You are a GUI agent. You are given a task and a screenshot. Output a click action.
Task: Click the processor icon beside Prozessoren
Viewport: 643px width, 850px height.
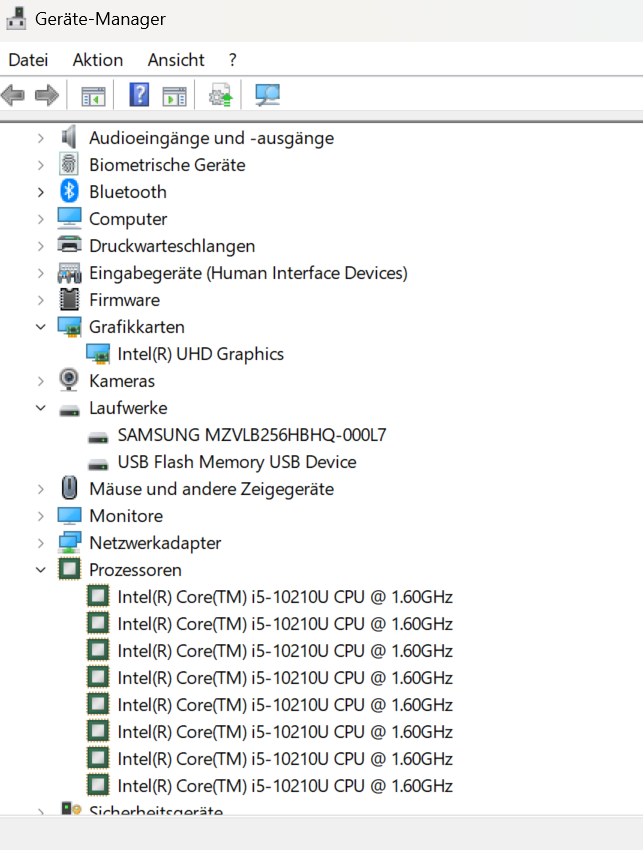pos(69,569)
